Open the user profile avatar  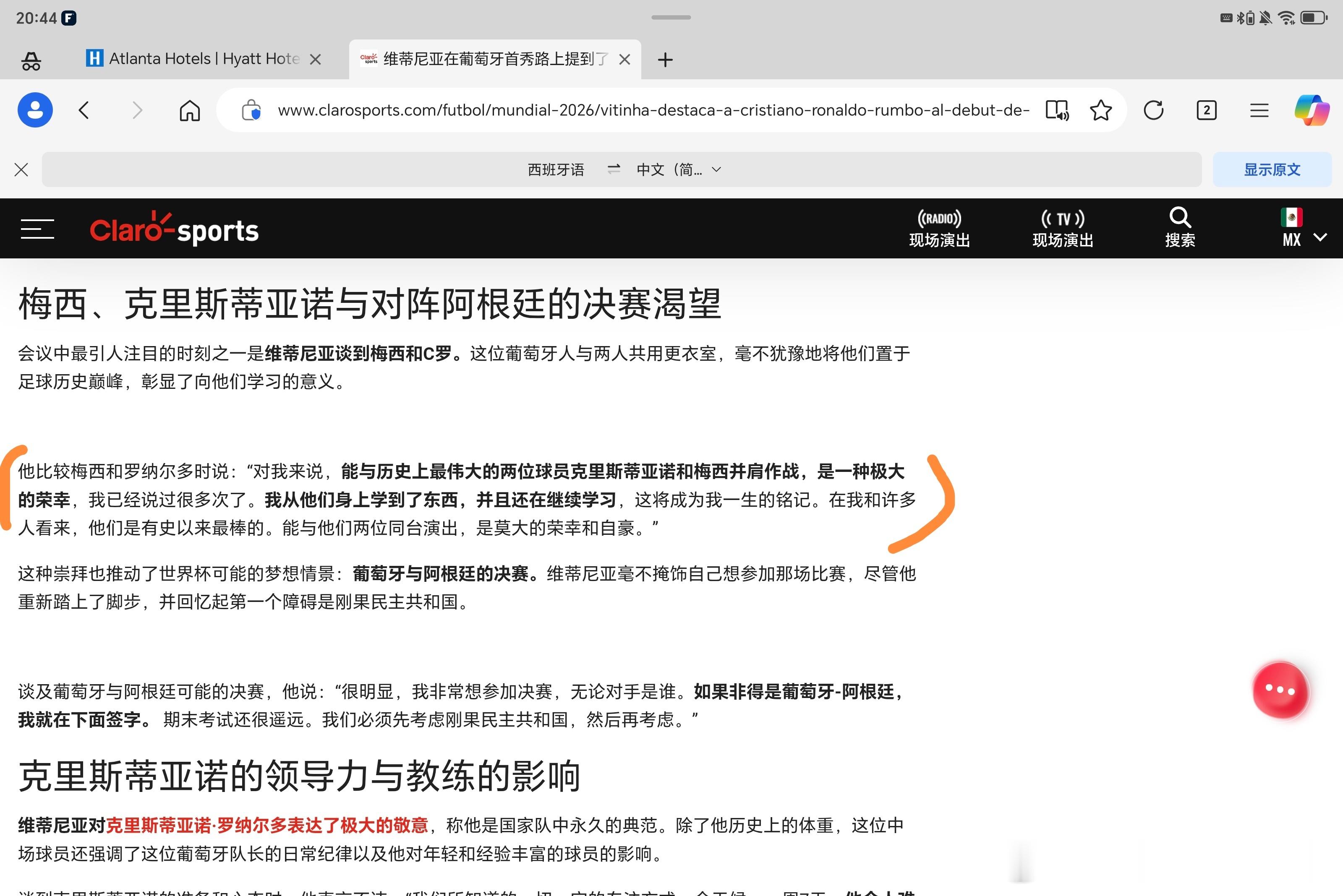pyautogui.click(x=35, y=110)
